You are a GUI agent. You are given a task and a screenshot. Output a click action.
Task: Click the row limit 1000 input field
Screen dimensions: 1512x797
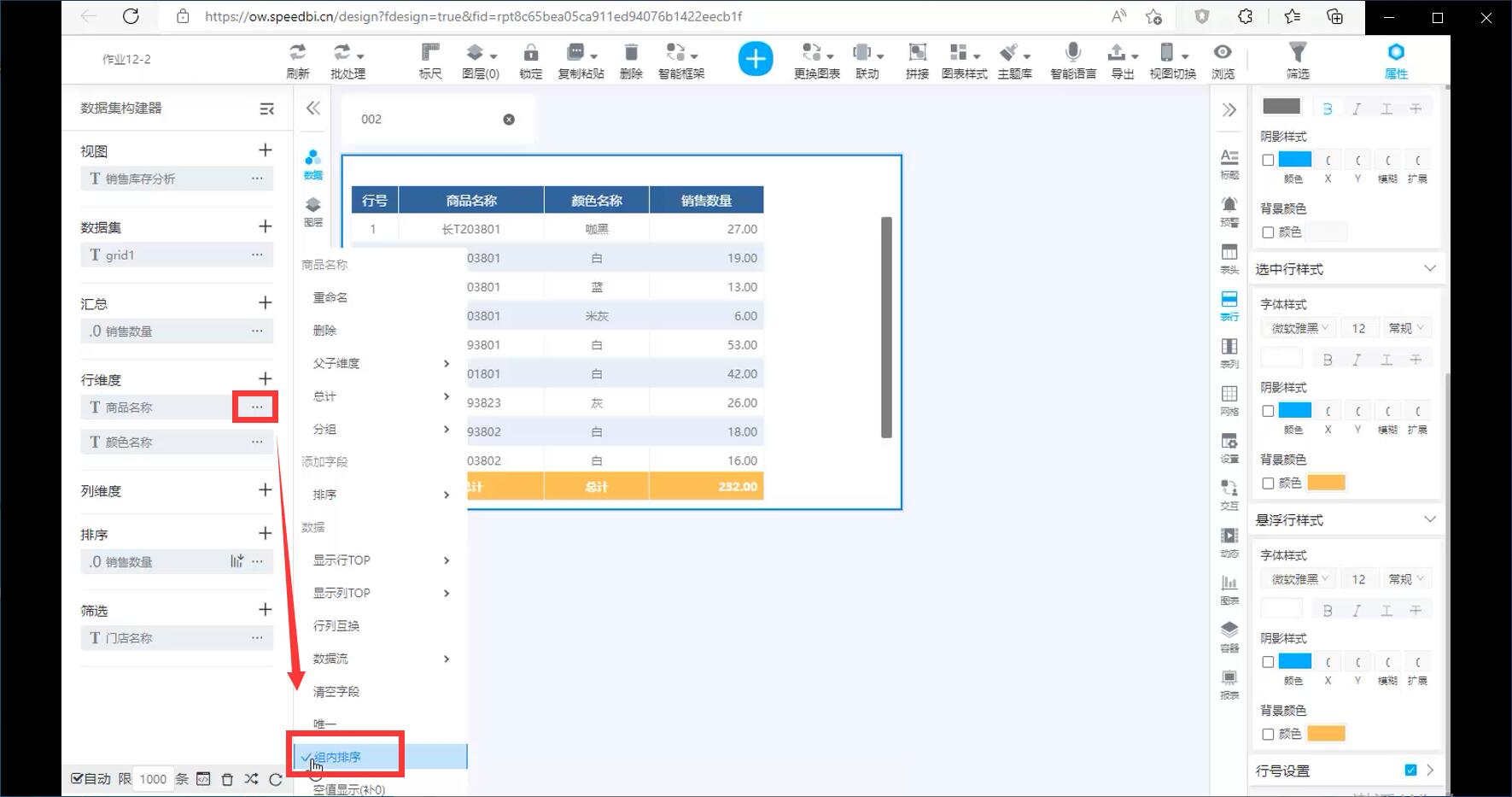153,779
